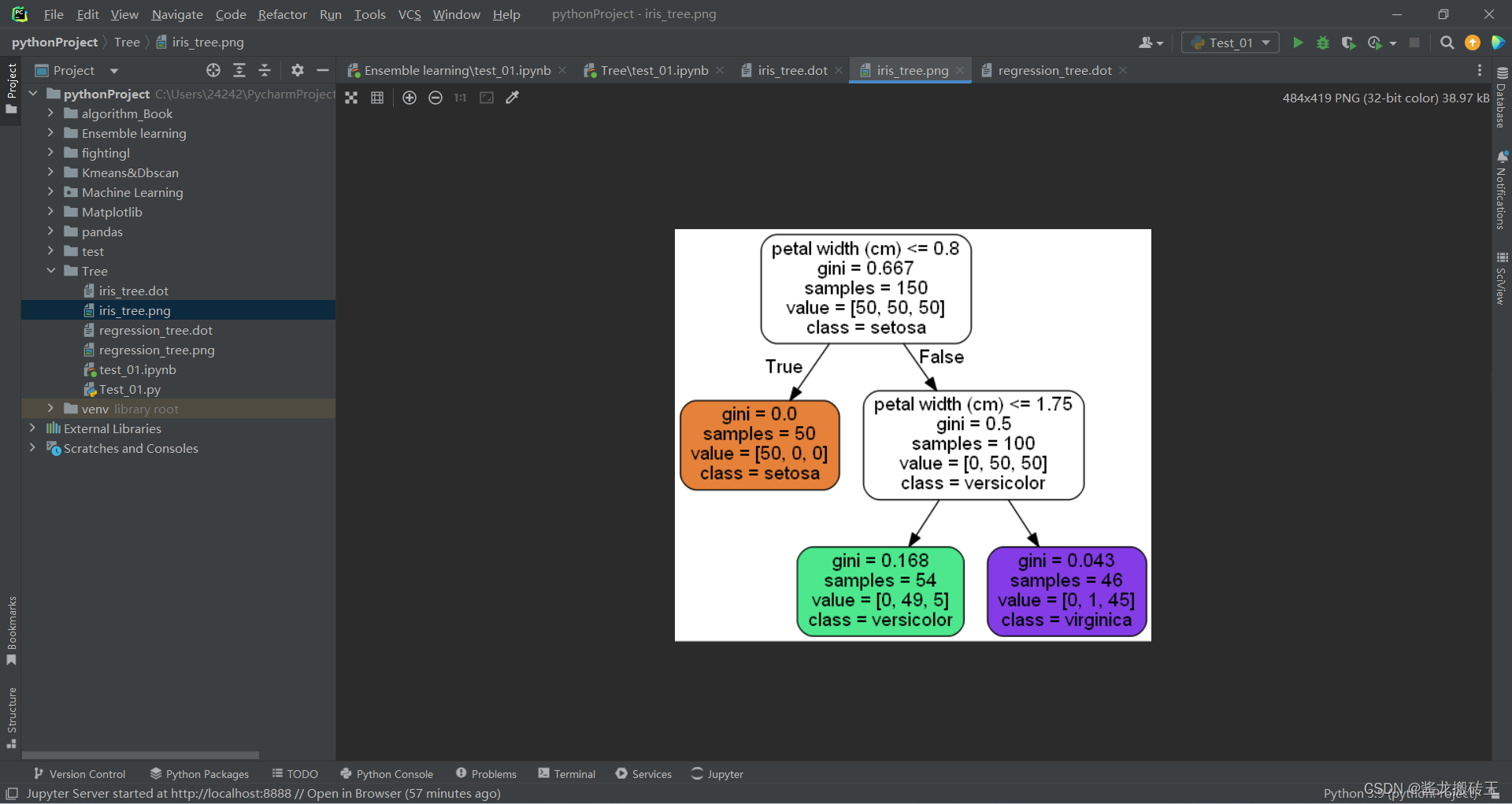
Task: Zoom in on the iris_tree image
Action: 409,98
